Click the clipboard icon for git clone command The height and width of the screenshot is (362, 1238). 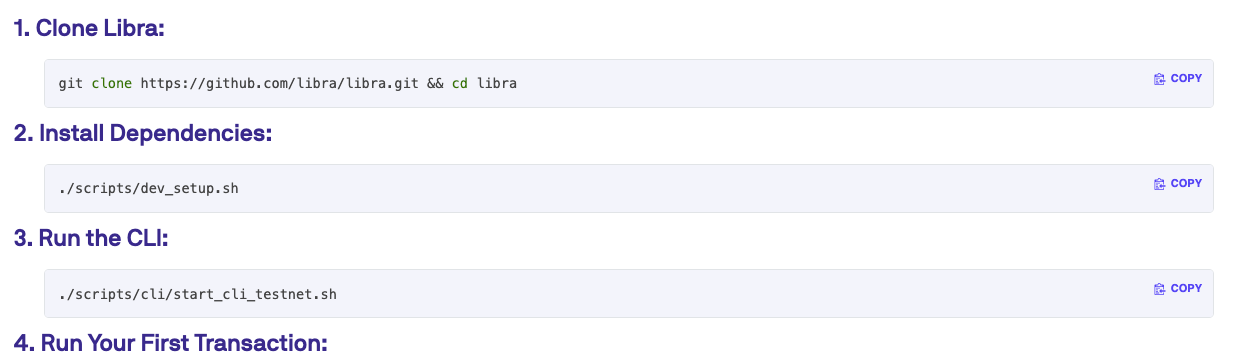point(1159,79)
